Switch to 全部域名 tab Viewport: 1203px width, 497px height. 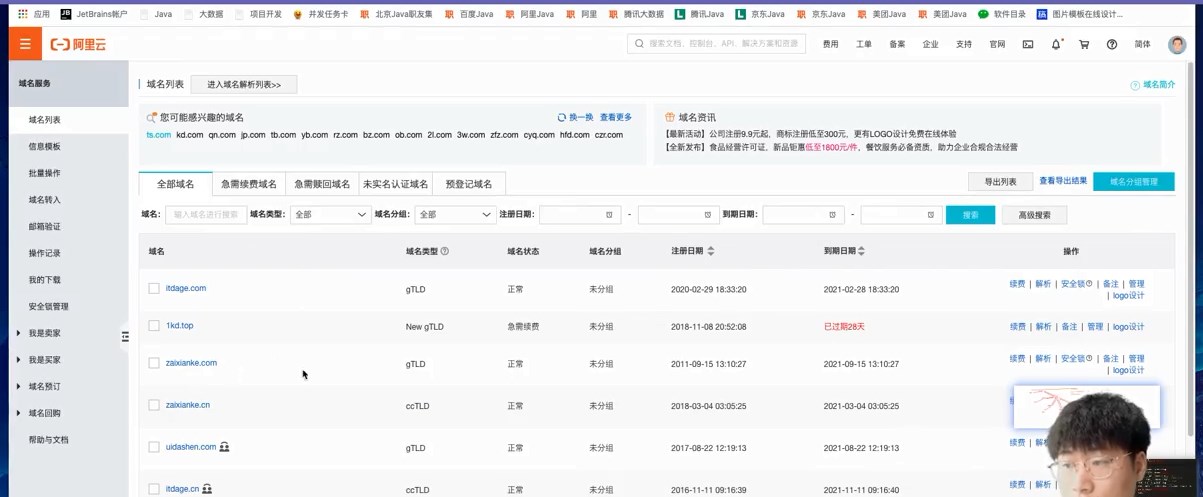pos(176,184)
